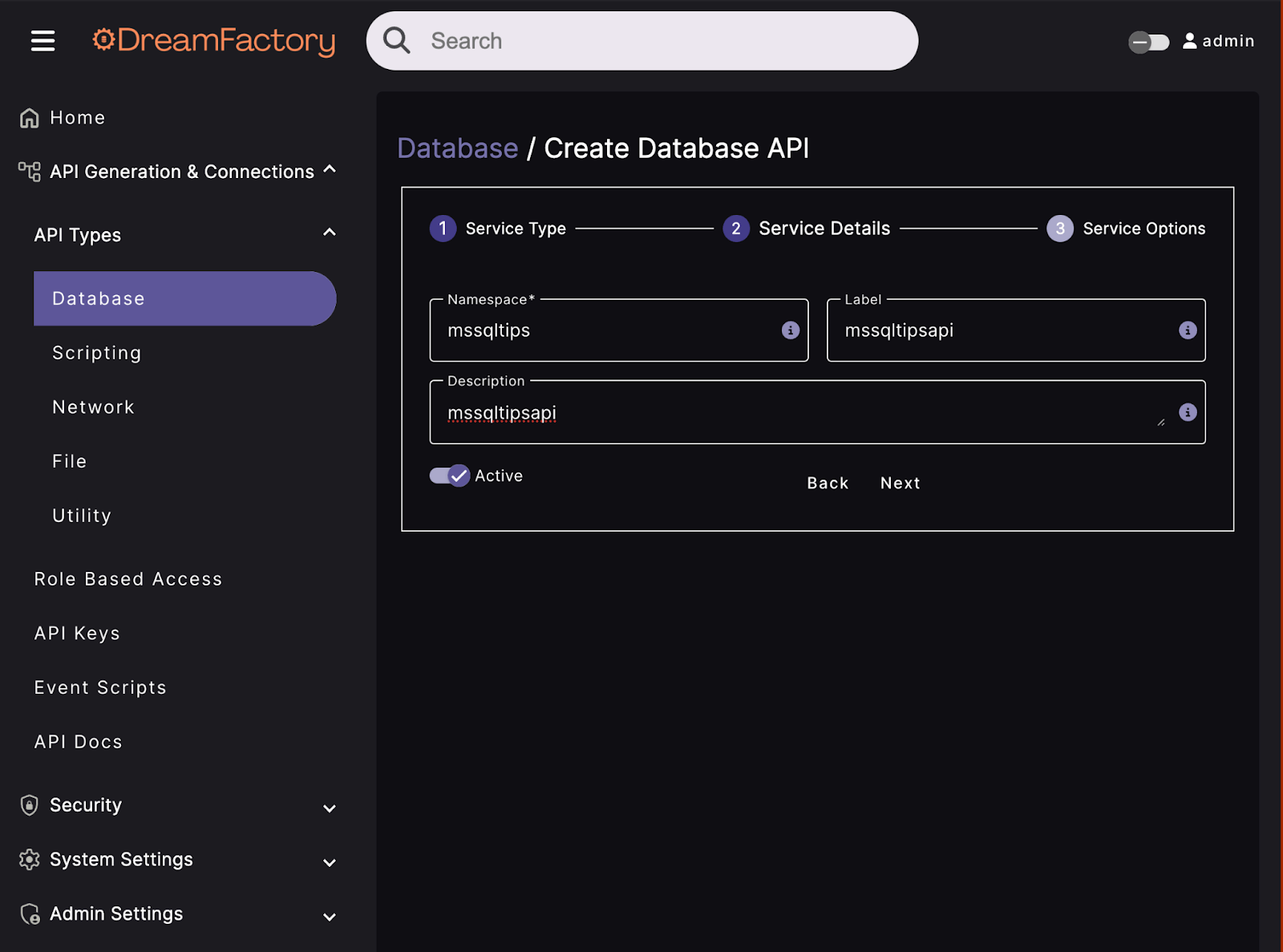The image size is (1283, 952).
Task: Open Role Based Access page
Action: [x=127, y=579]
